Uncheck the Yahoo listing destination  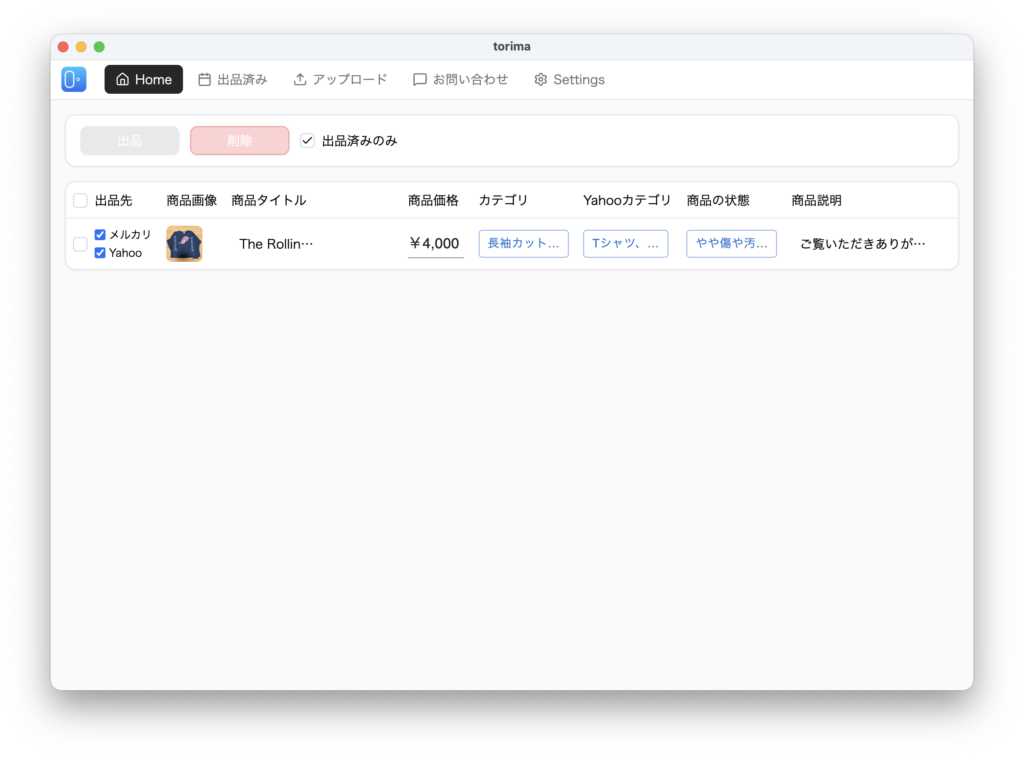coord(100,253)
